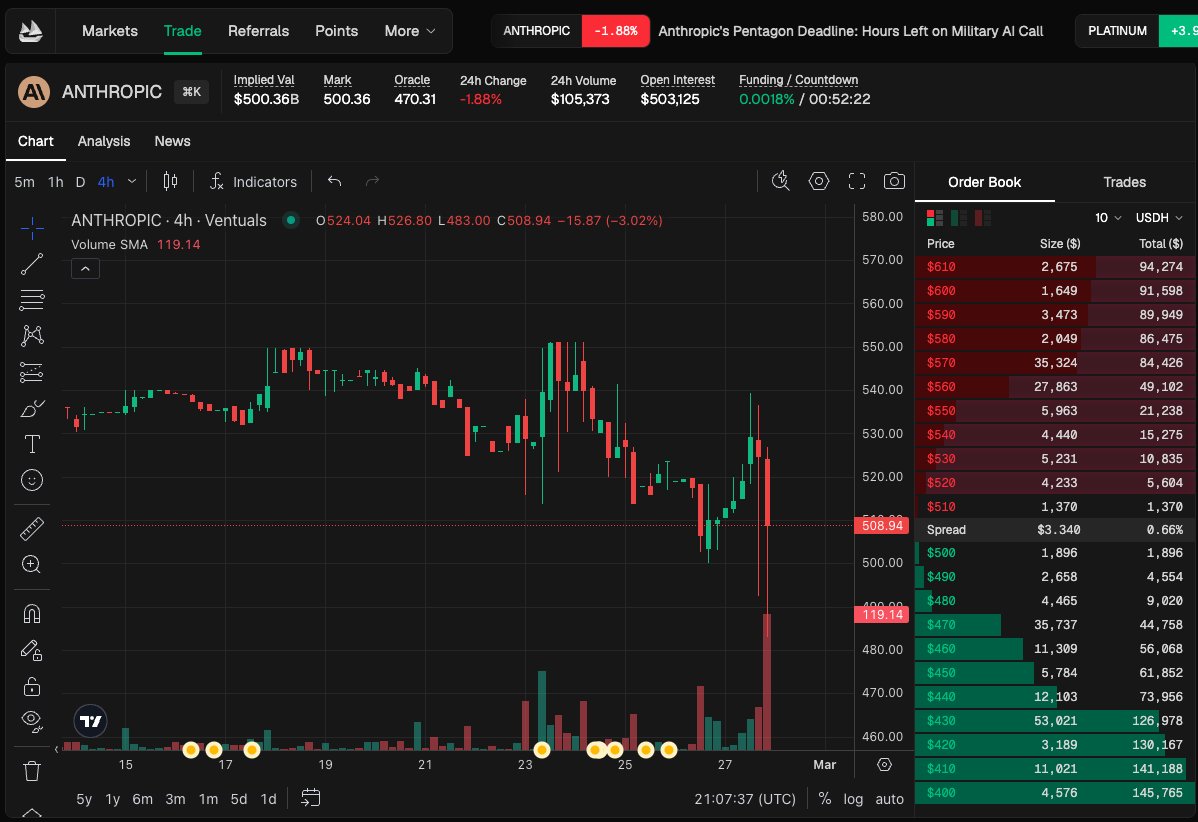Click the $570 ask price row

pos(1054,363)
